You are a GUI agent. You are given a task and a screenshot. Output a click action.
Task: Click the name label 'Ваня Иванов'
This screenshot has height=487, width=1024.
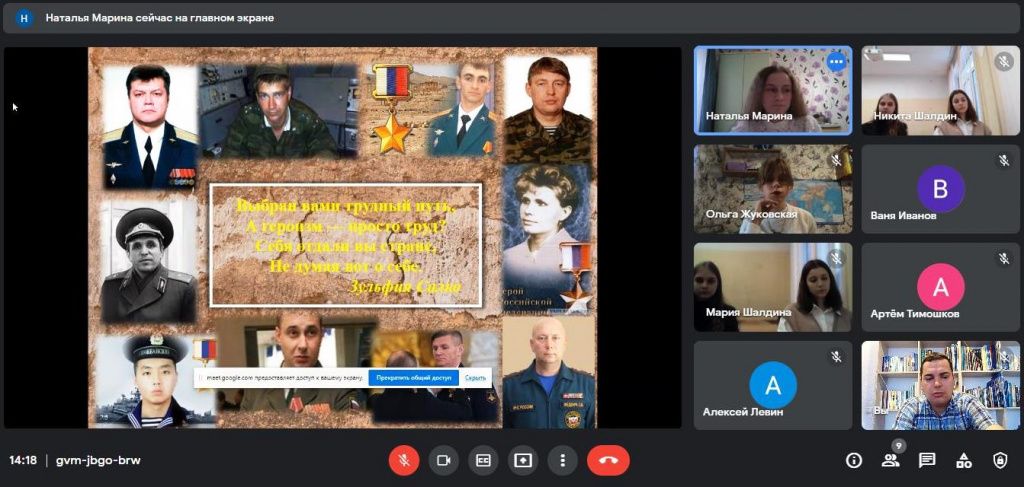[x=903, y=215]
